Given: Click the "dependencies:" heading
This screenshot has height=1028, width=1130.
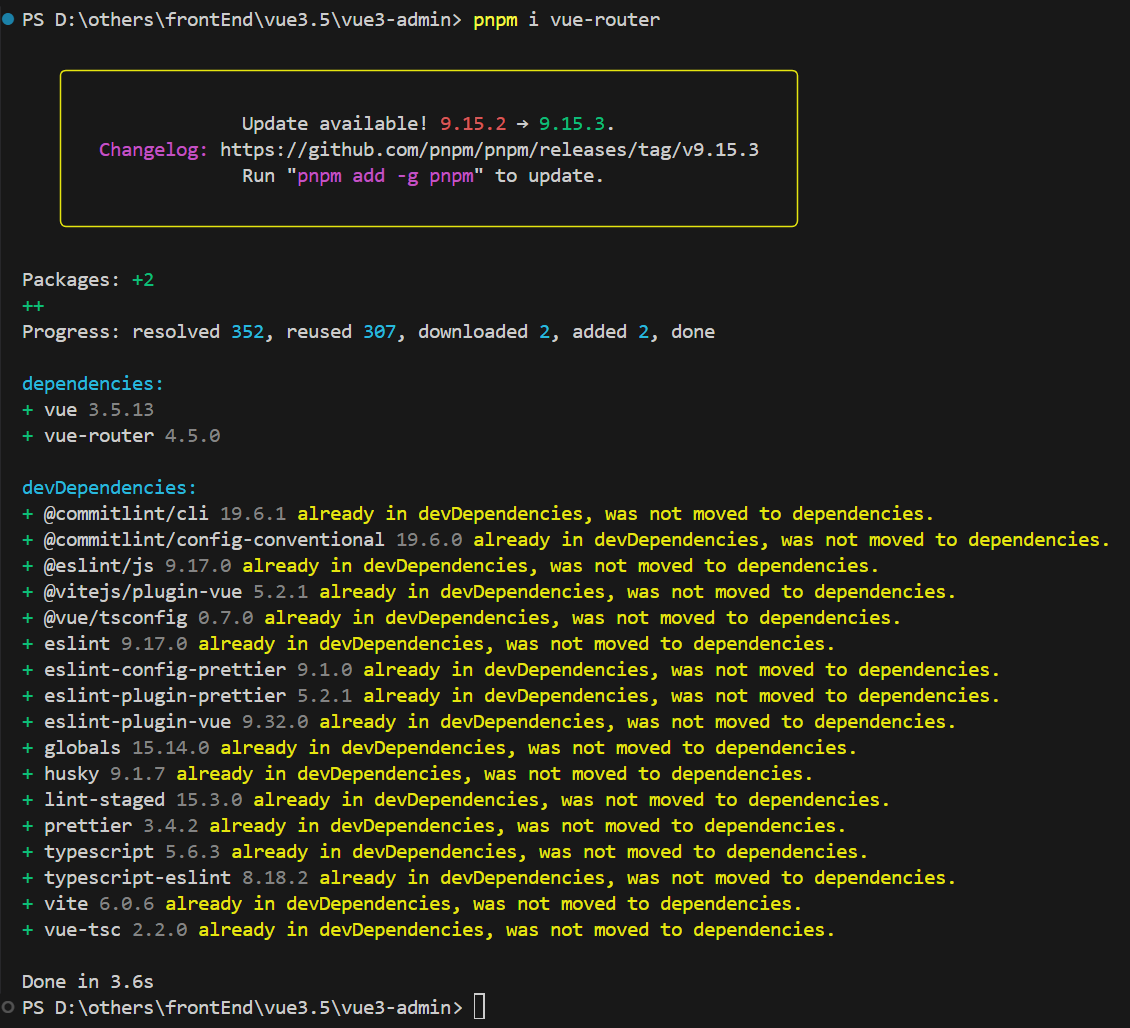Looking at the screenshot, I should coord(93,384).
